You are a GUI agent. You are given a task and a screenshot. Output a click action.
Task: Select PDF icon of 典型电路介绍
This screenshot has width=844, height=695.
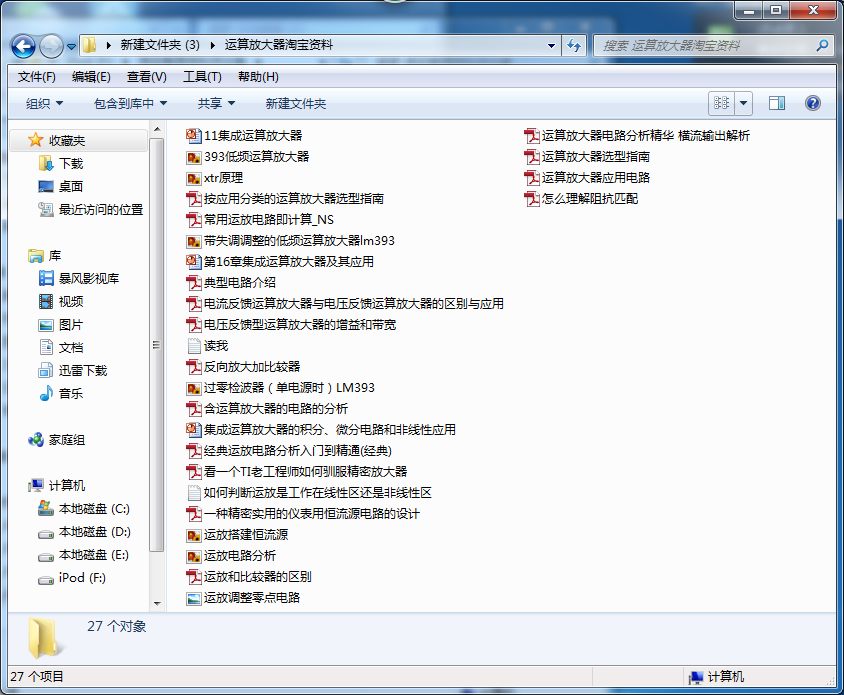pyautogui.click(x=193, y=283)
